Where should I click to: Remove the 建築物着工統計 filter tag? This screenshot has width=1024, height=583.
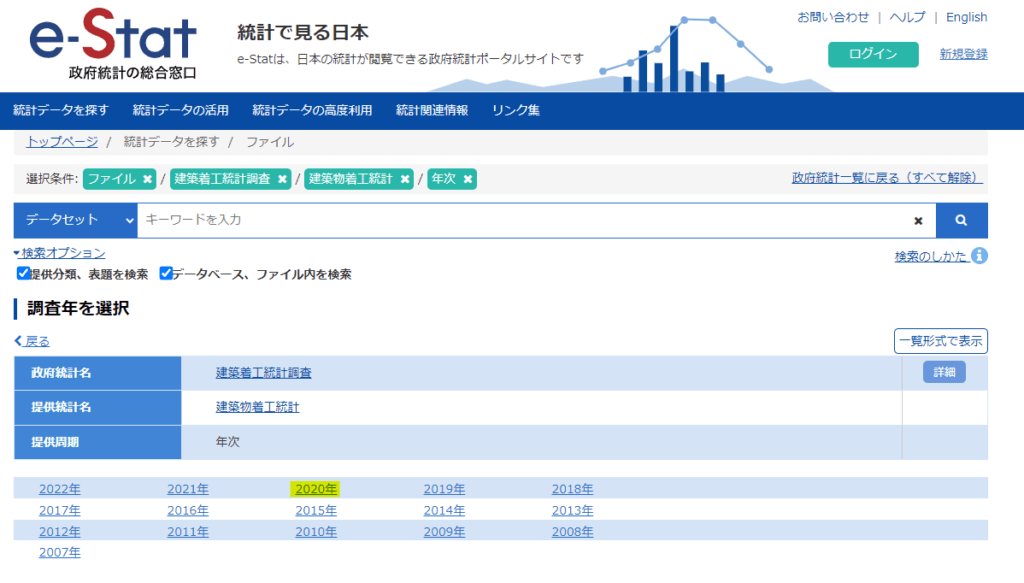coord(405,179)
